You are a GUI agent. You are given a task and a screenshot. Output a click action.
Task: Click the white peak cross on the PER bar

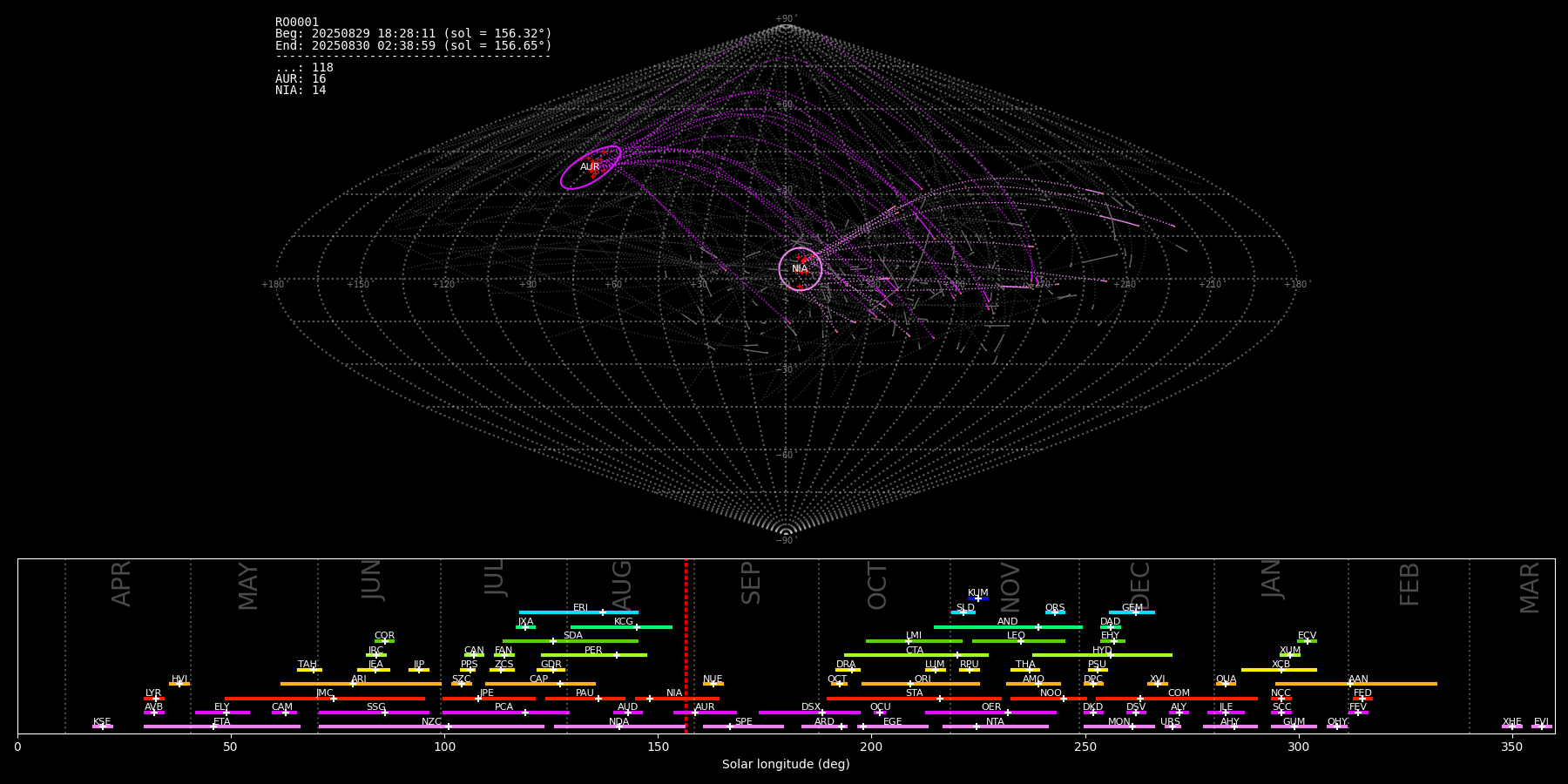617,655
